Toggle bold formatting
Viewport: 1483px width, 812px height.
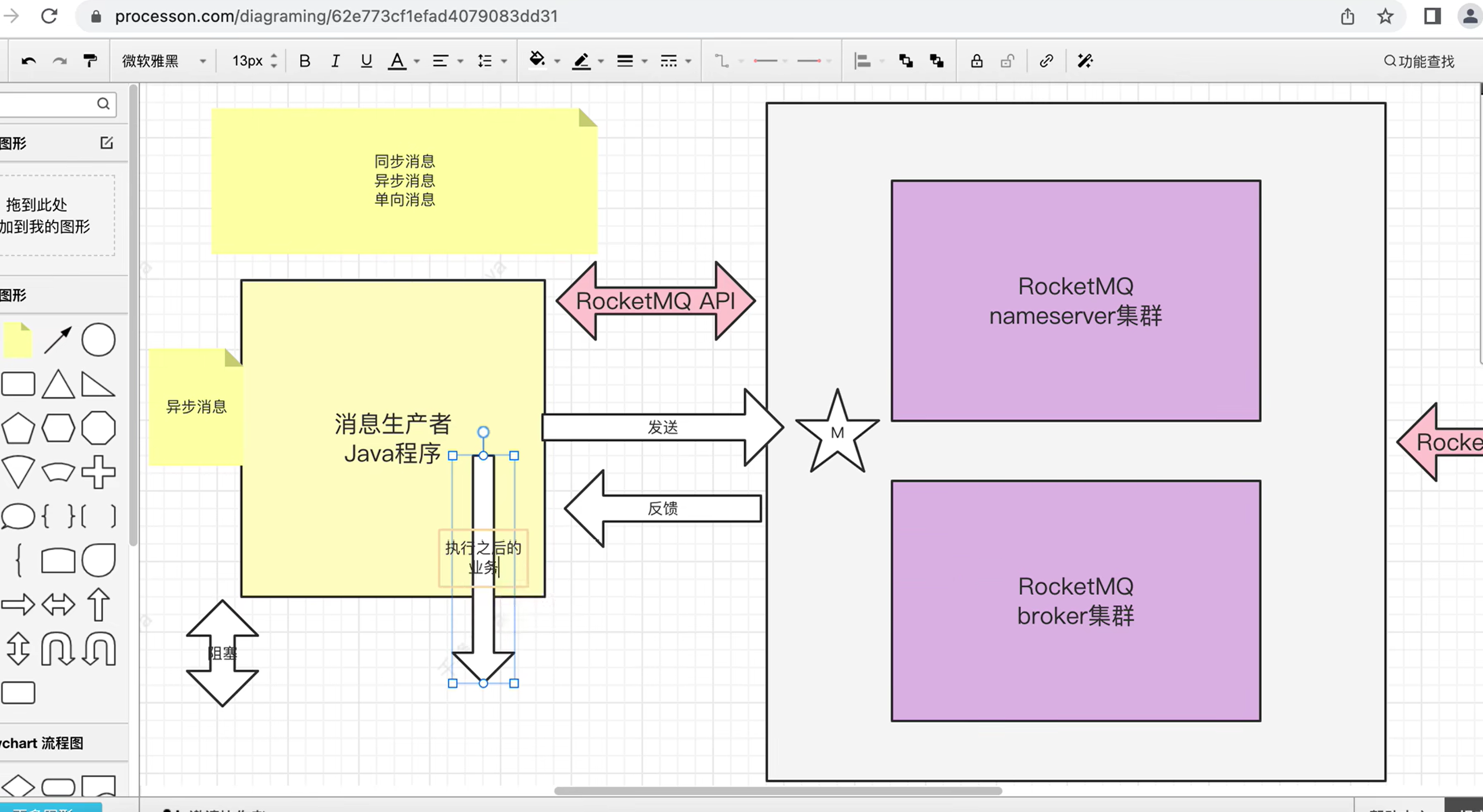point(305,61)
